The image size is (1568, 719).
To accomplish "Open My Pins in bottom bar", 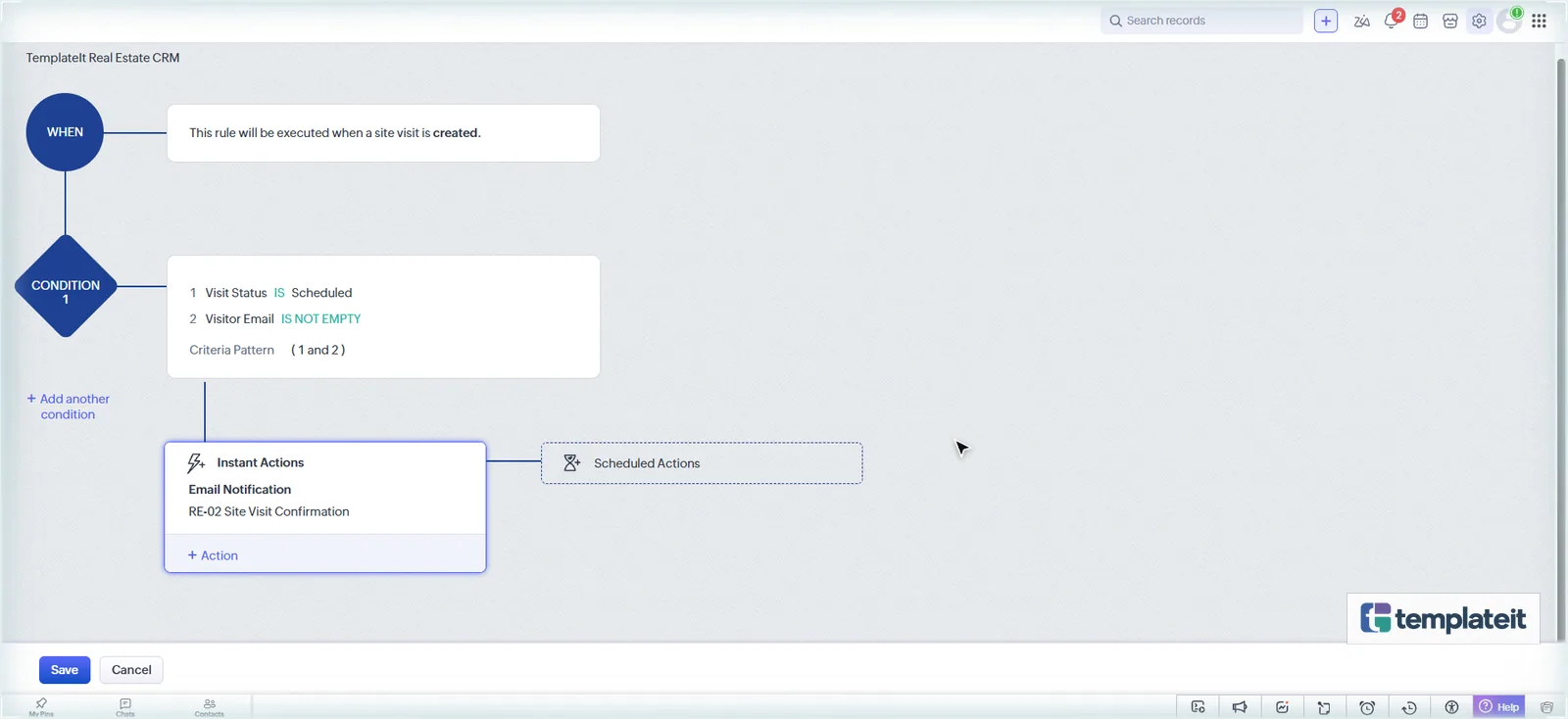I will point(41,706).
